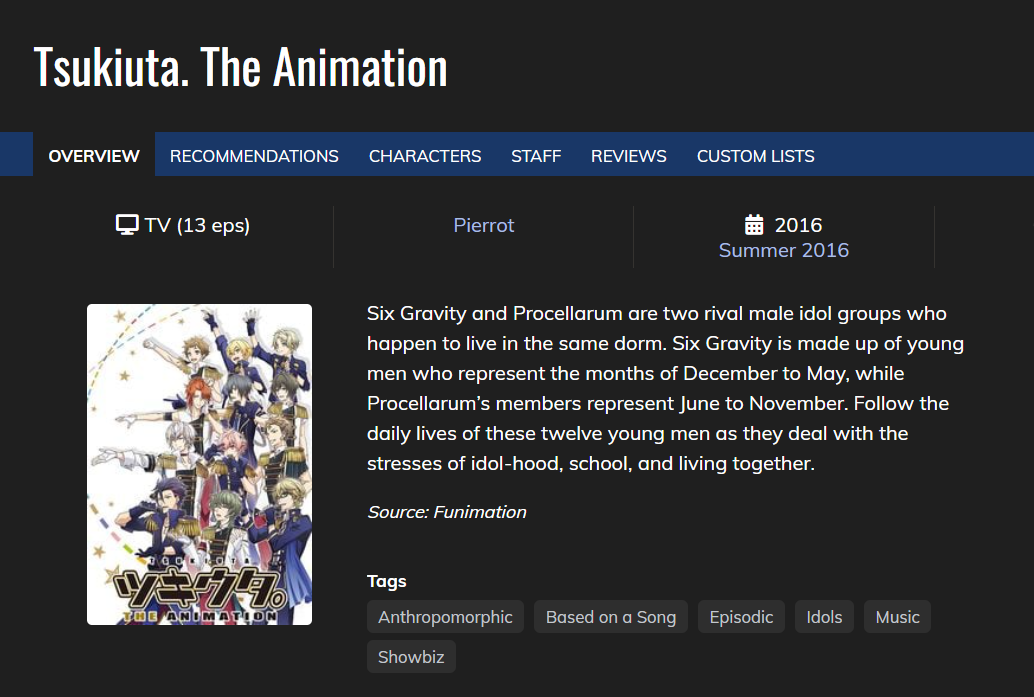The height and width of the screenshot is (697, 1034).
Task: Go to the Characters tab
Action: pyautogui.click(x=425, y=156)
